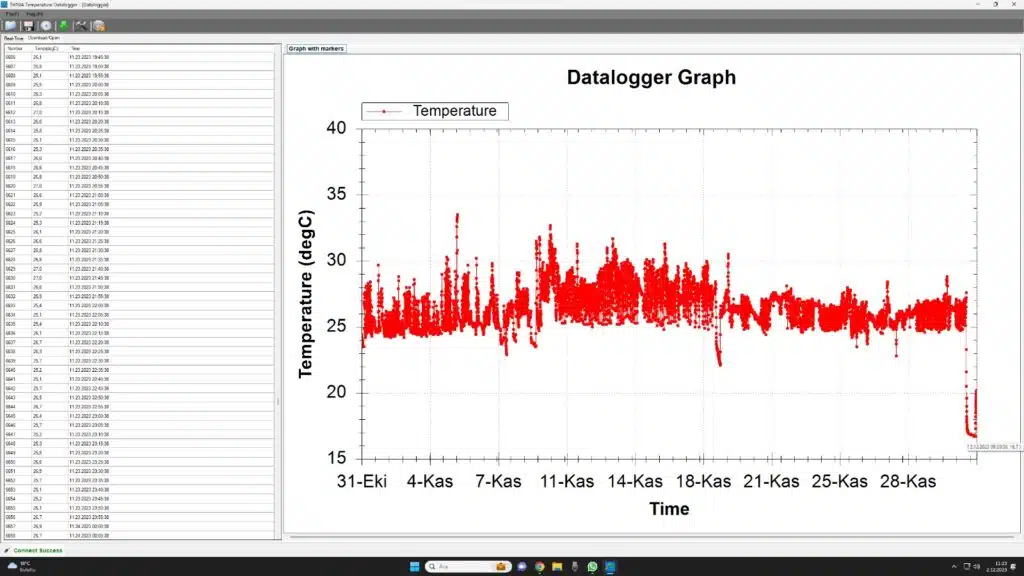Click the Time axis title
The height and width of the screenshot is (576, 1024).
click(x=669, y=509)
